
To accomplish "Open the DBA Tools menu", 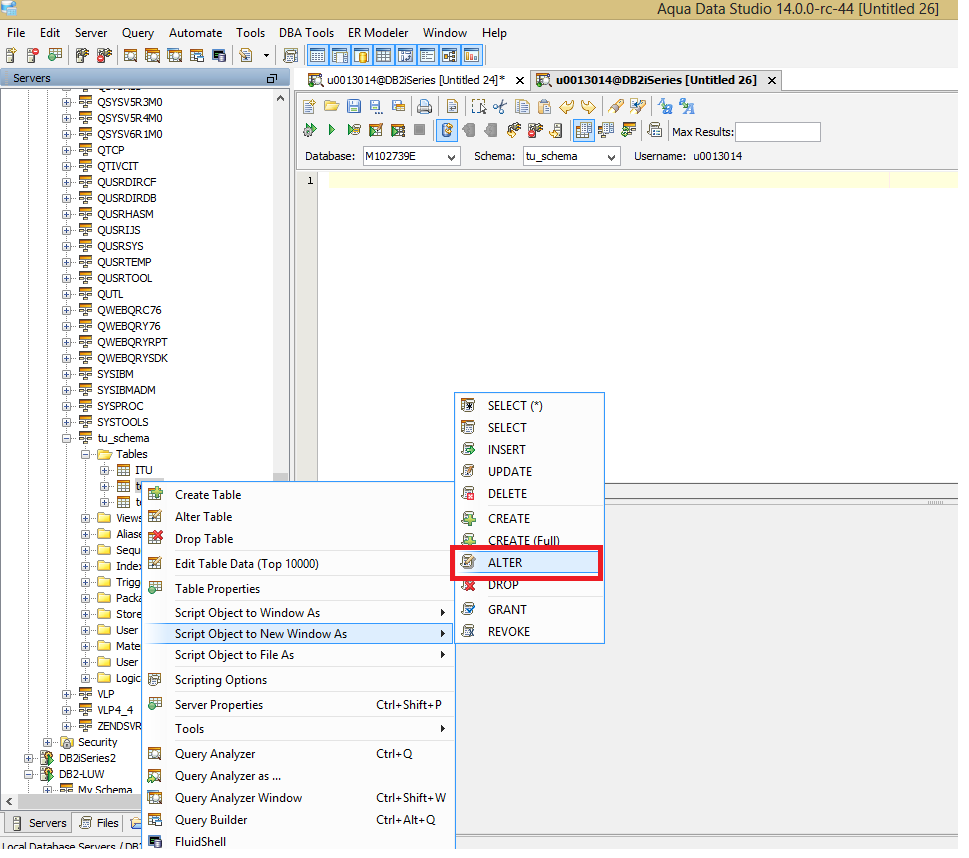I will pos(307,33).
